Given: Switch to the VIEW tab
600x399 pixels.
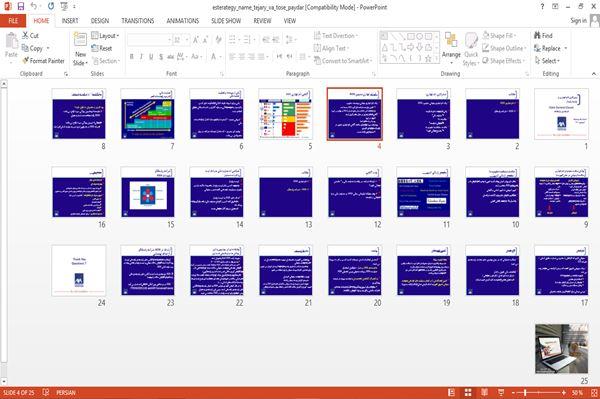Looking at the screenshot, I should point(290,21).
